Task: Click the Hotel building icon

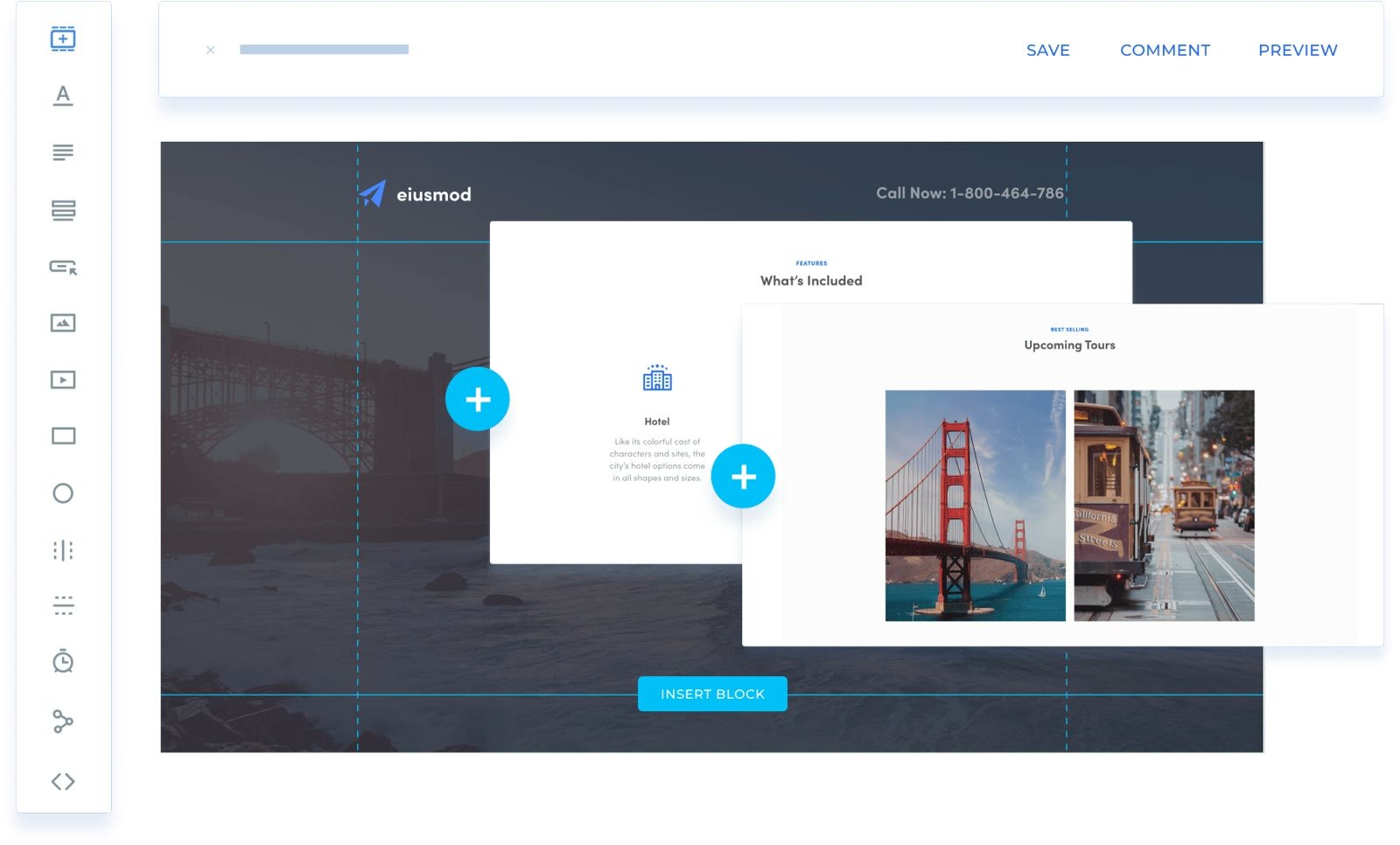Action: tap(657, 378)
